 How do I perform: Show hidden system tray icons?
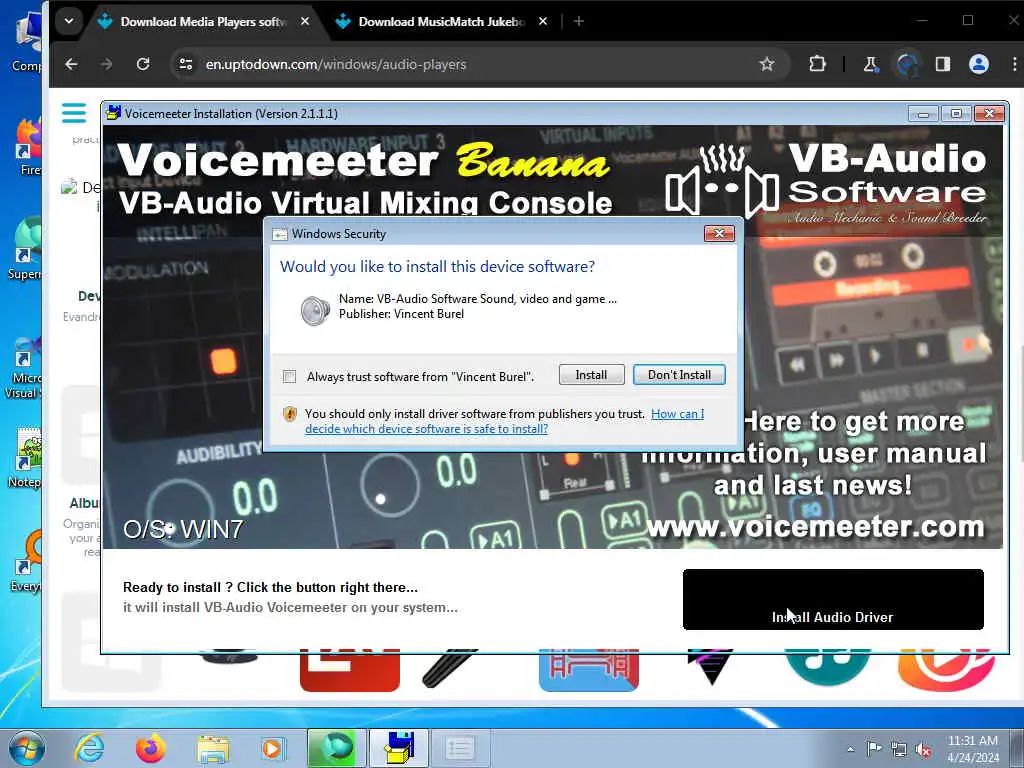click(850, 749)
